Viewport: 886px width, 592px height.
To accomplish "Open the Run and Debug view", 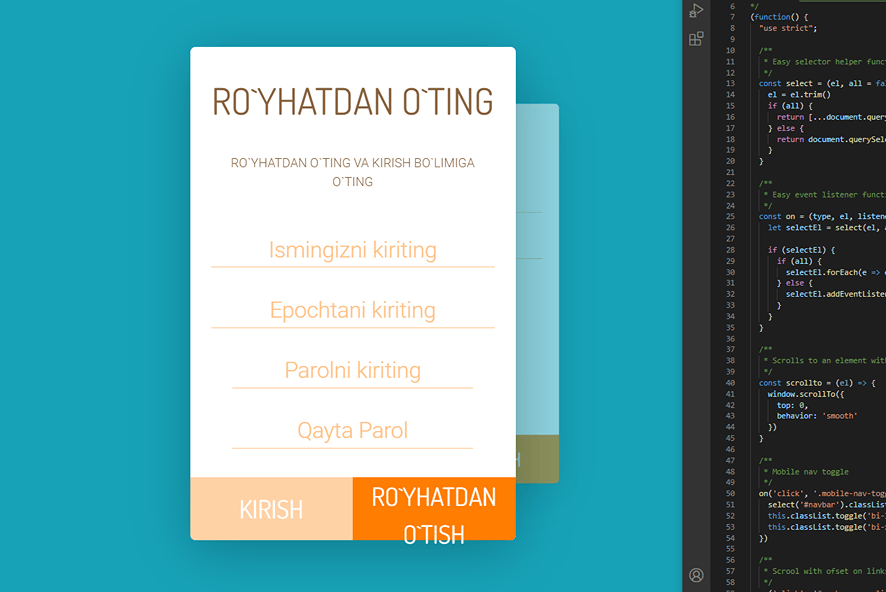I will (696, 10).
